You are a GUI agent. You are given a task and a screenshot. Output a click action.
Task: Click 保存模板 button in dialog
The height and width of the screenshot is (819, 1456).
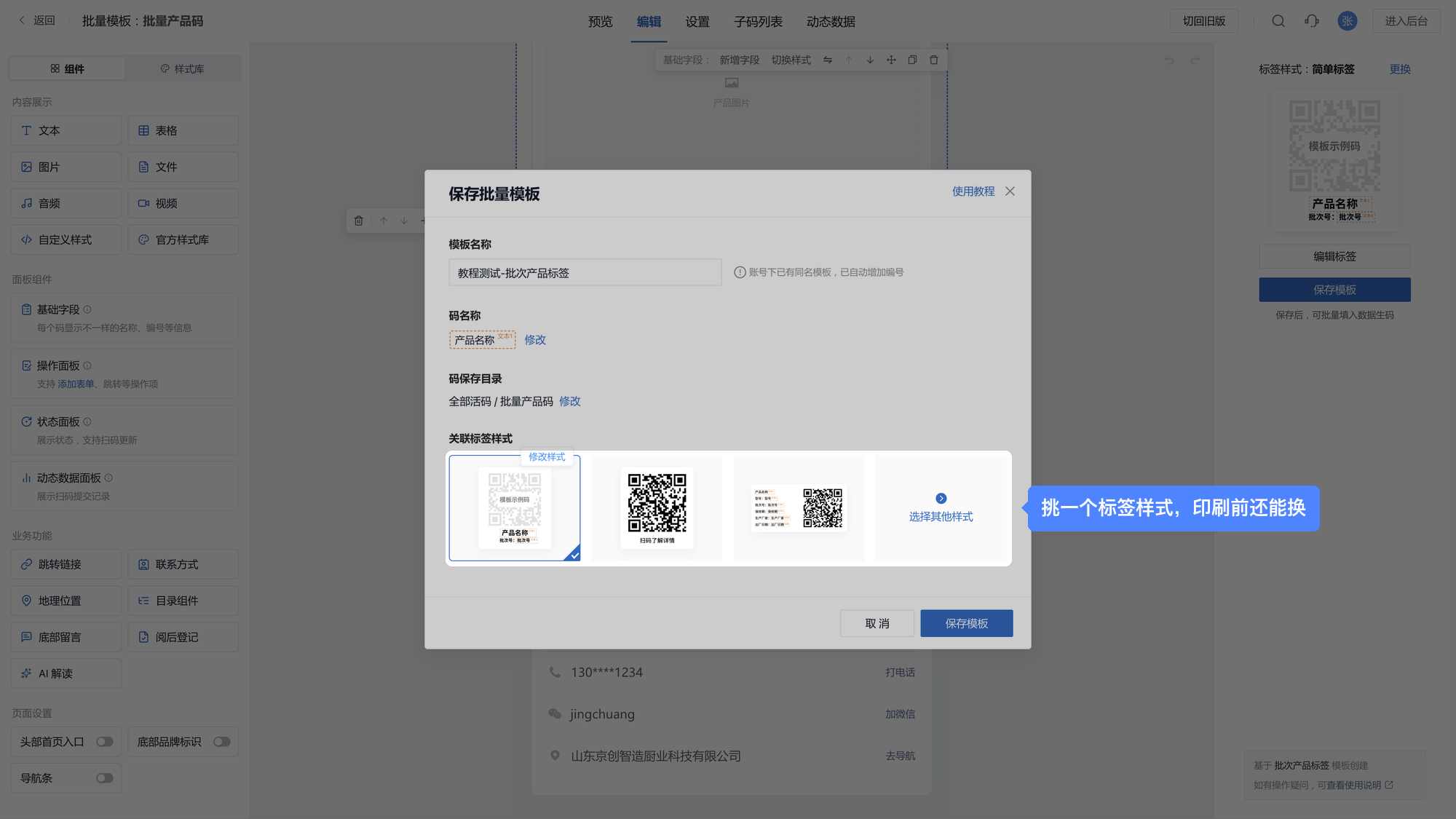tap(967, 623)
